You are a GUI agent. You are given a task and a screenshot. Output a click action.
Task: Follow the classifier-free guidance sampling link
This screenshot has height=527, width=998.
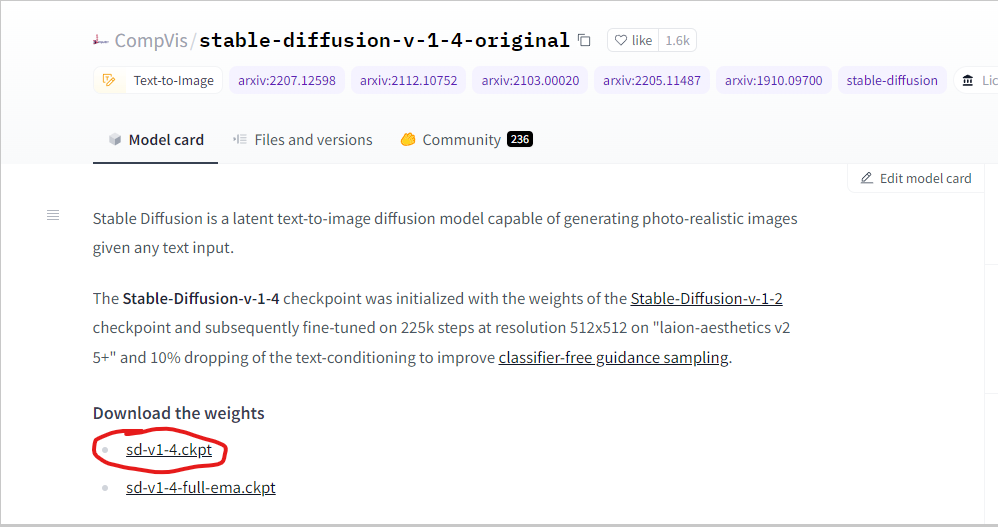[613, 358]
